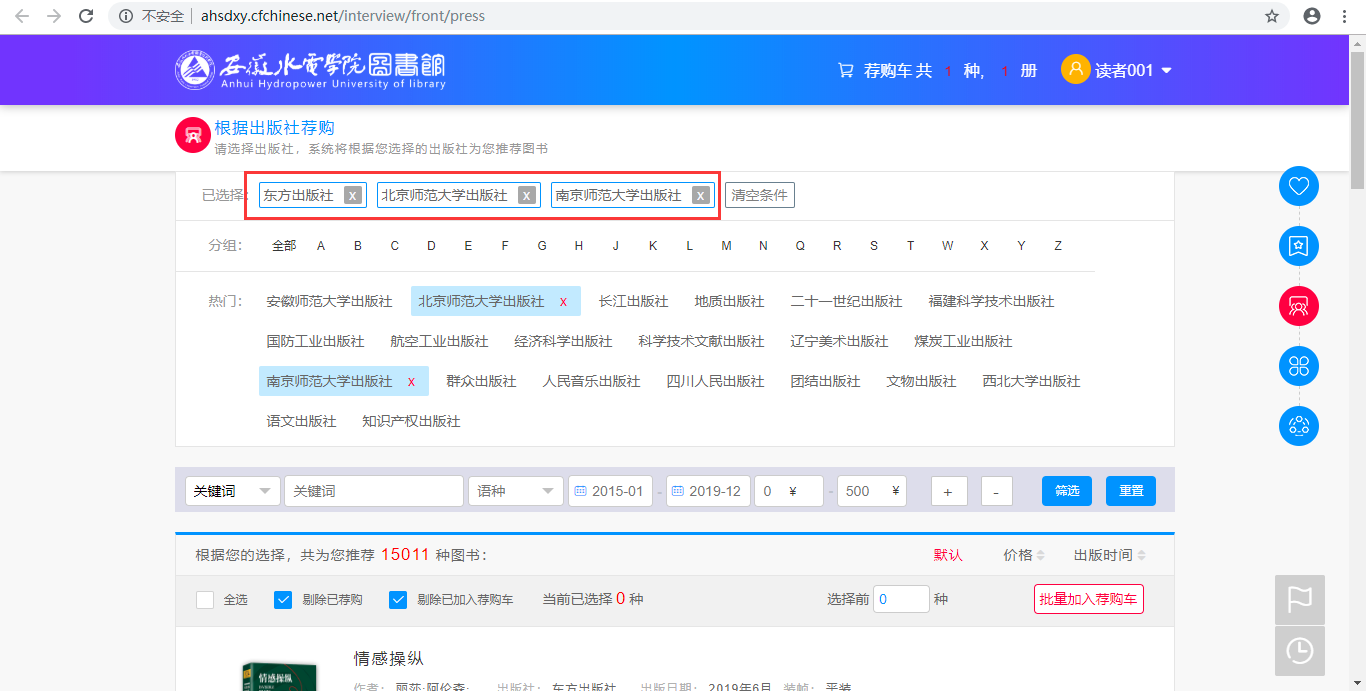The image size is (1366, 691).
Task: Open the 关键词 search type dropdown
Action: pos(233,491)
